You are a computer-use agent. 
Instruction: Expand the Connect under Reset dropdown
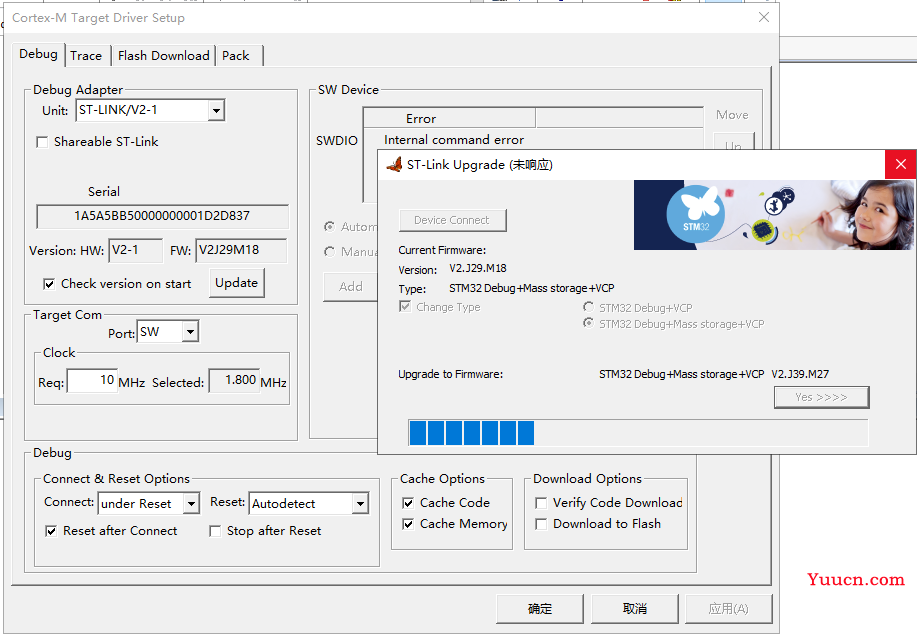(191, 504)
